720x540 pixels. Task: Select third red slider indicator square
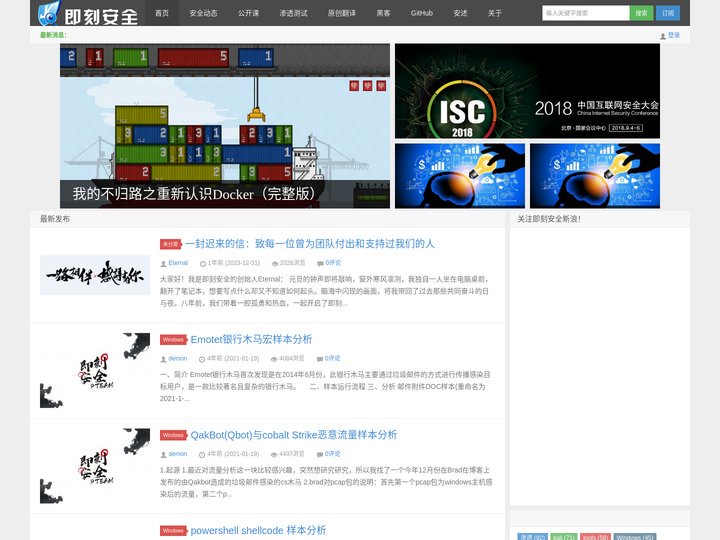coord(381,86)
